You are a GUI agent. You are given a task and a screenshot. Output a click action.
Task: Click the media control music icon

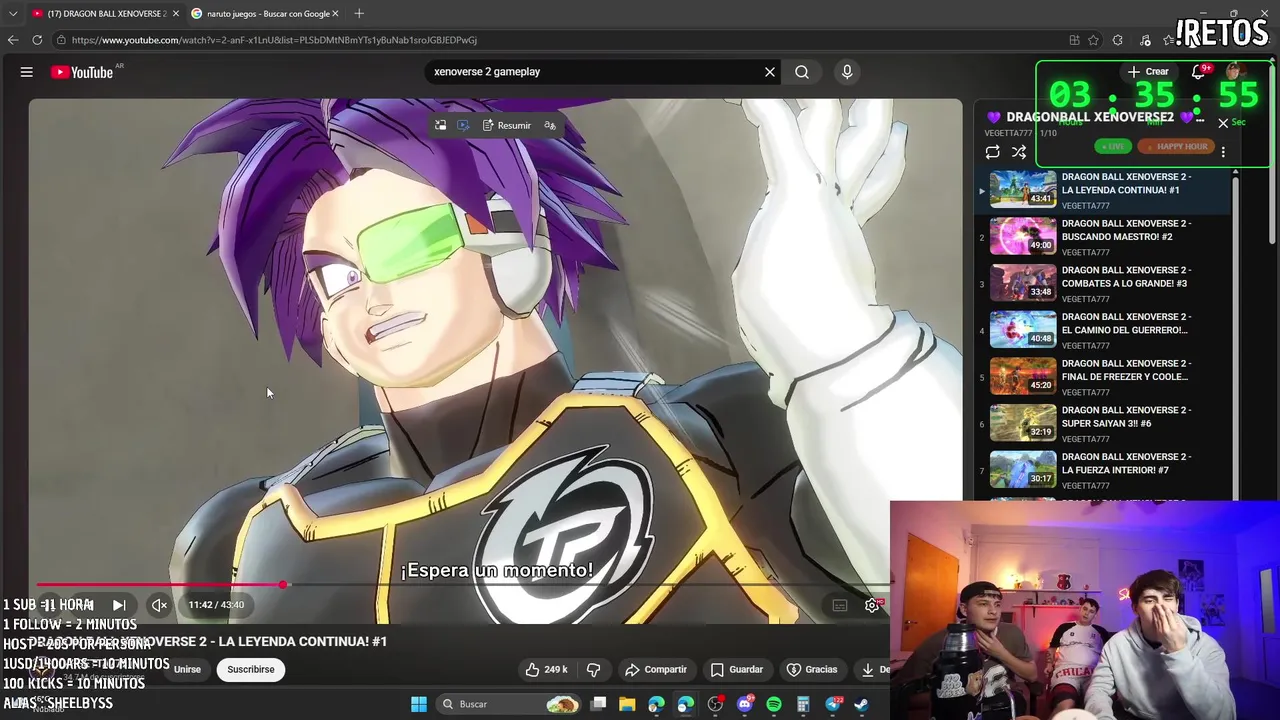pos(1145,40)
